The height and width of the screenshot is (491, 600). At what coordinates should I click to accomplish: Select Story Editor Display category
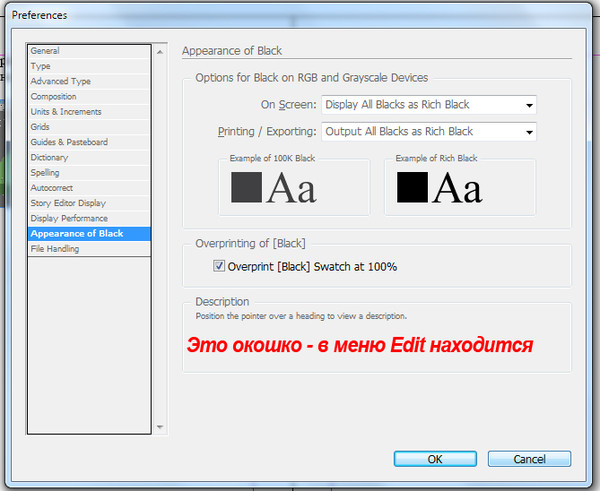89,203
